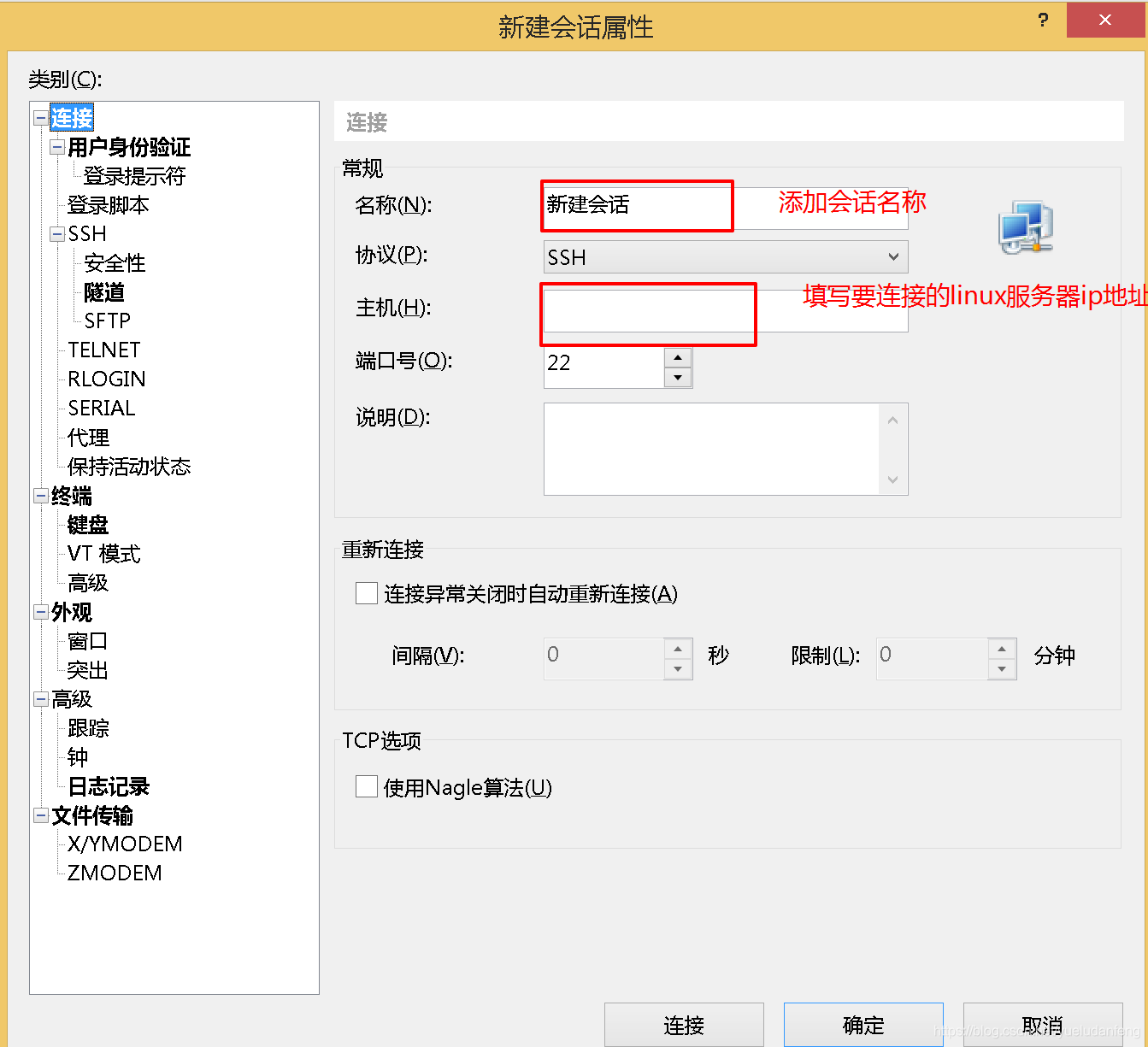Image resolution: width=1148 pixels, height=1047 pixels.
Task: Close the 新建会话属性 dialog
Action: [x=1105, y=20]
